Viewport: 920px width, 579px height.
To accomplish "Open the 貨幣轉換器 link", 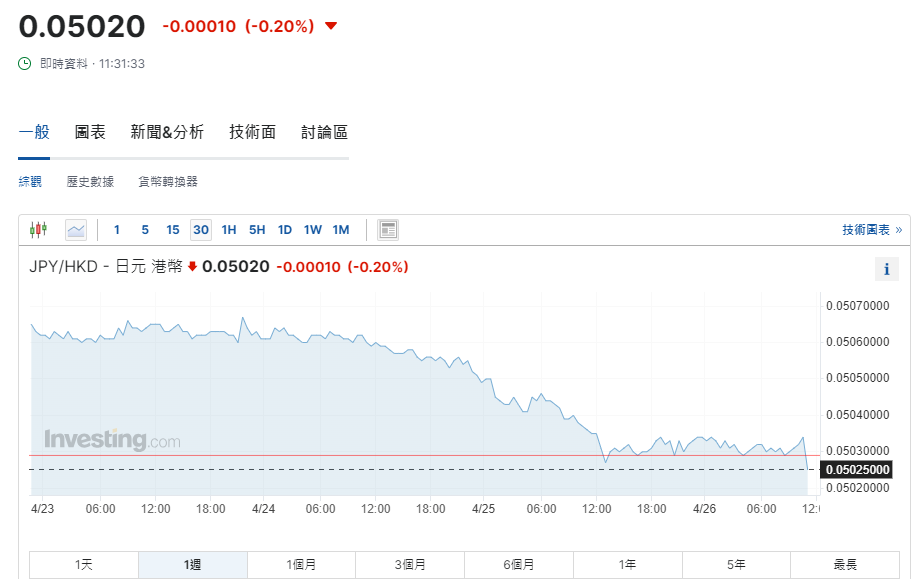I will [x=168, y=182].
